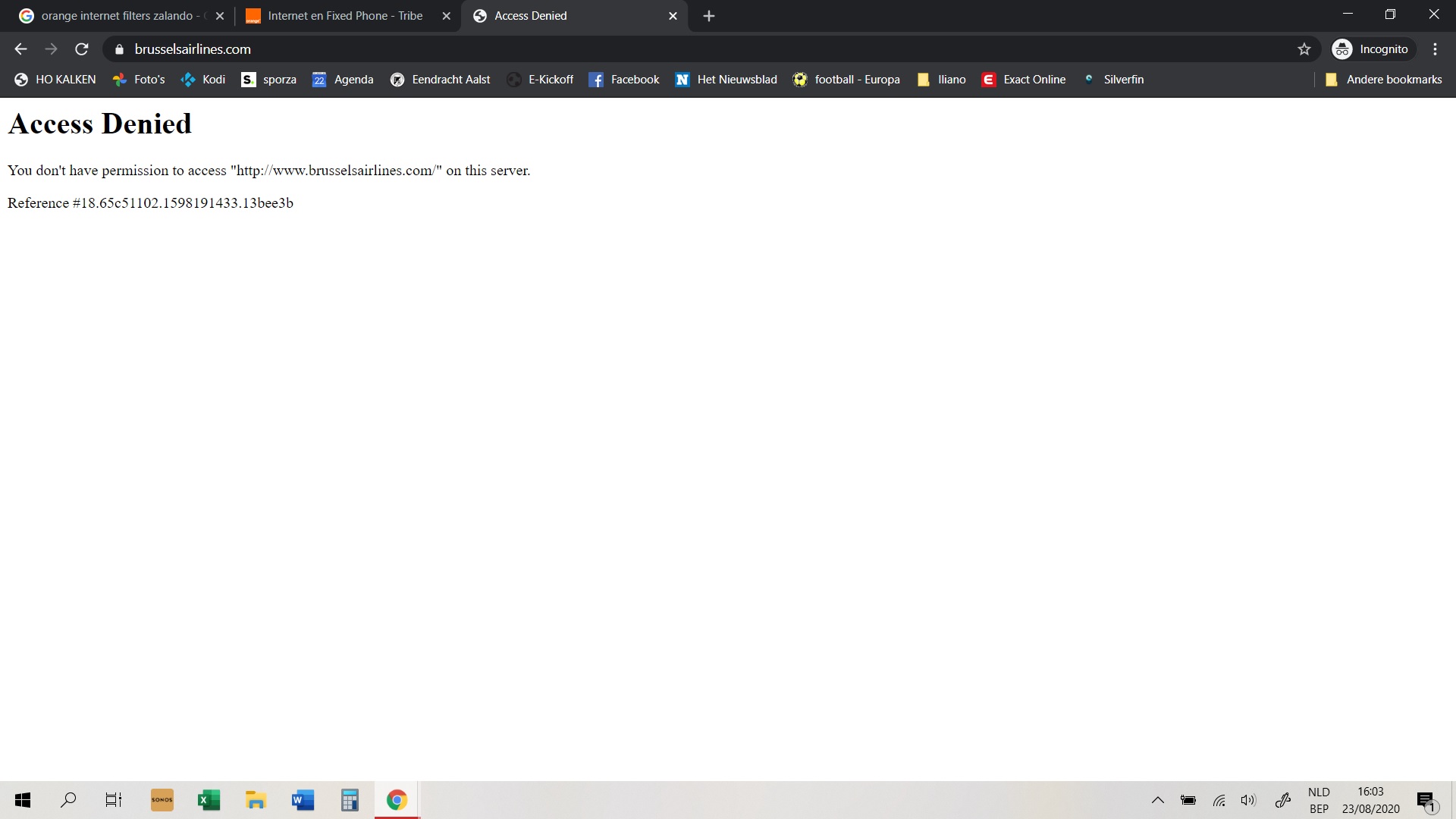1456x819 pixels.
Task: Expand the Iliano bookmark folder
Action: coord(941,80)
